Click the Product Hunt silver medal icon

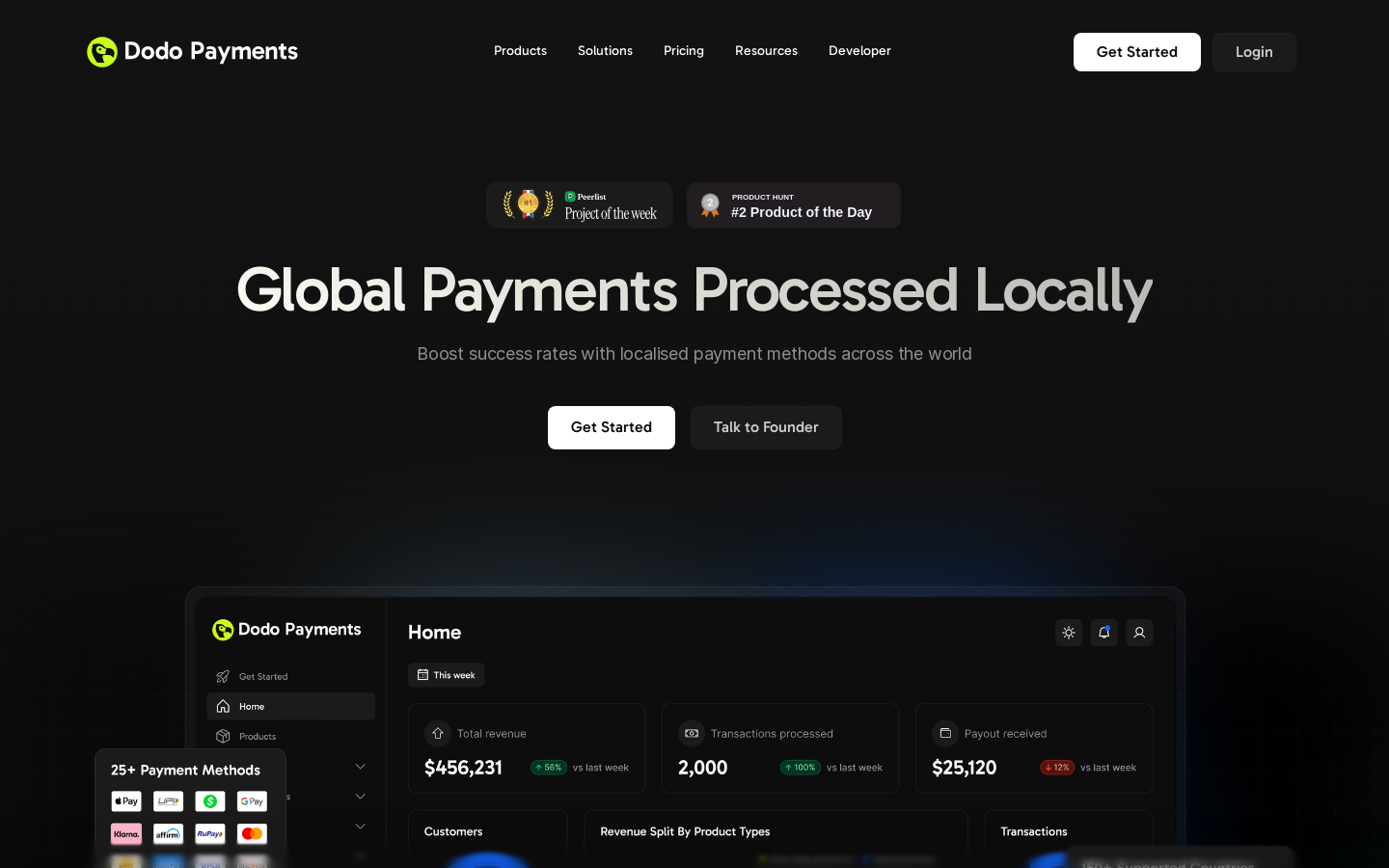click(x=710, y=205)
